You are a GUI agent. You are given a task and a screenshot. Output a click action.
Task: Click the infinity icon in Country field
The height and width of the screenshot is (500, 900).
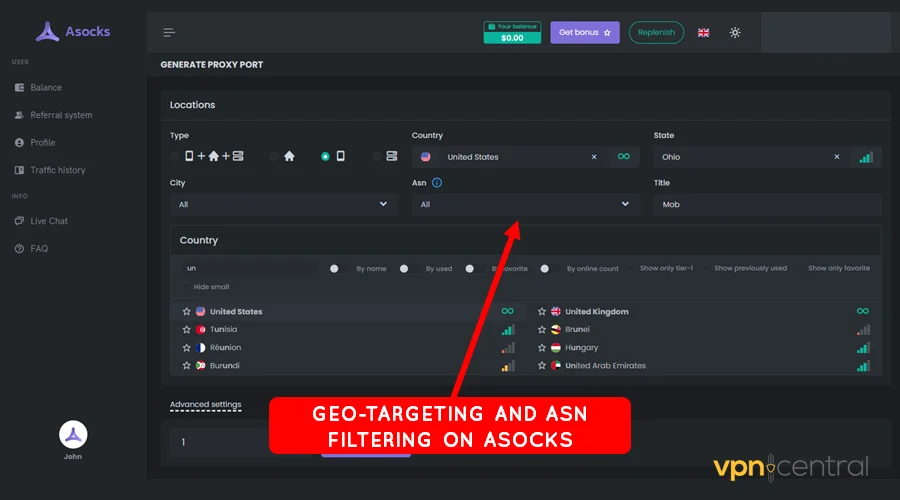(623, 157)
